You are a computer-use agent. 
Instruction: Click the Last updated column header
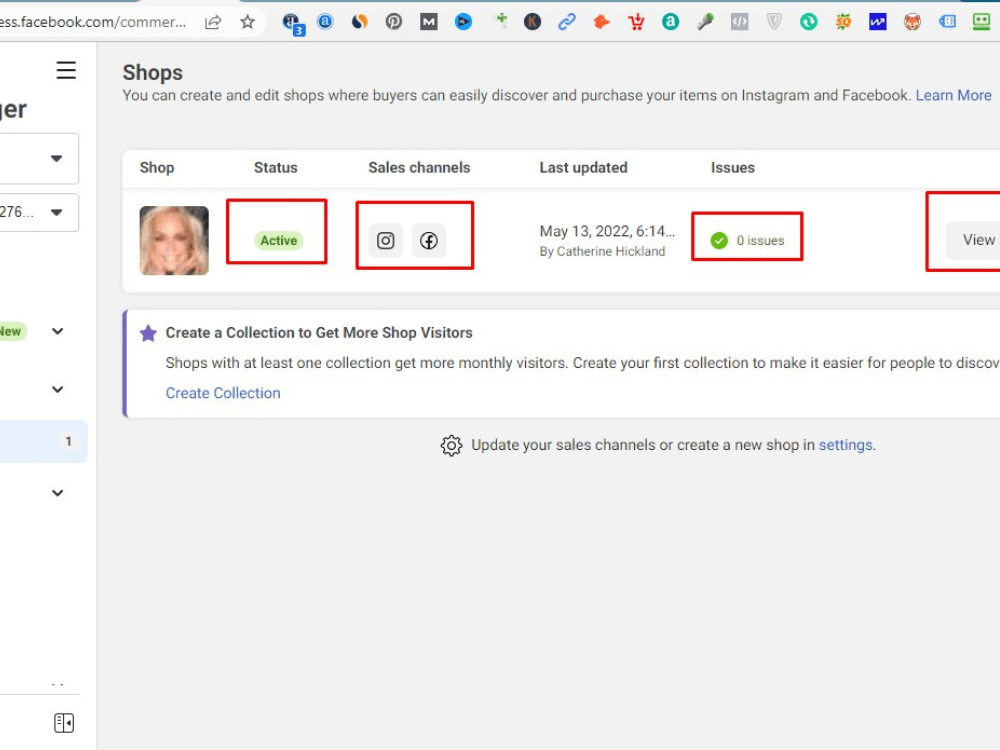584,168
